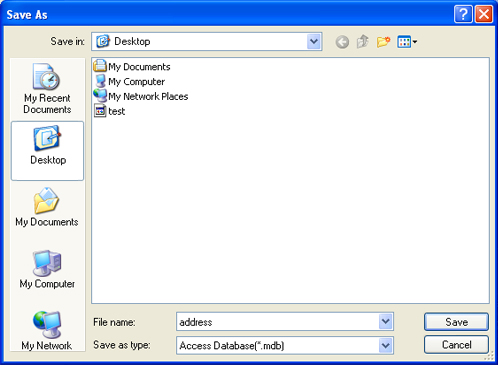Click the Cancel button
This screenshot has width=498, height=365.
point(456,344)
